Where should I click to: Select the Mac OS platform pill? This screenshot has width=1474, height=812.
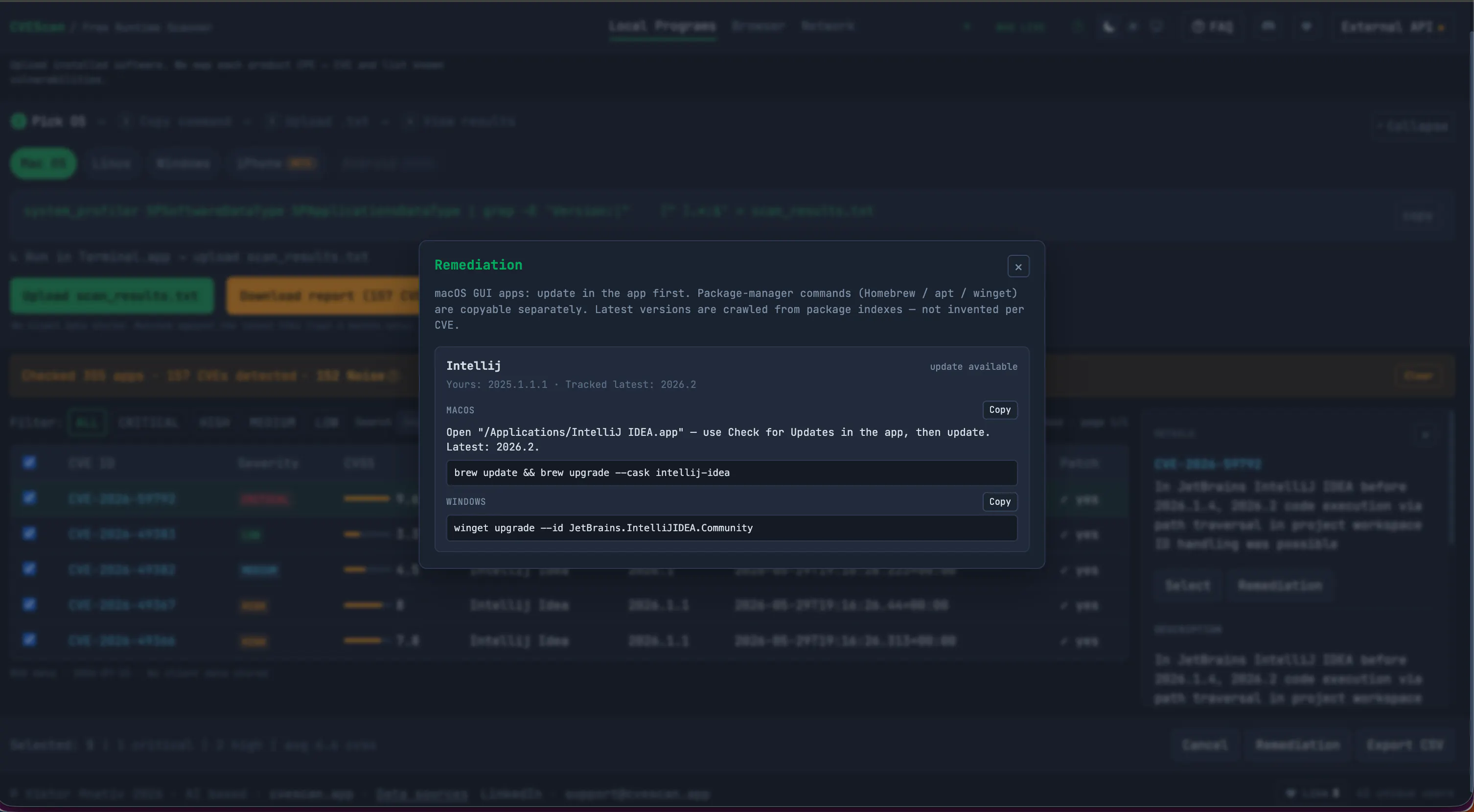44,163
